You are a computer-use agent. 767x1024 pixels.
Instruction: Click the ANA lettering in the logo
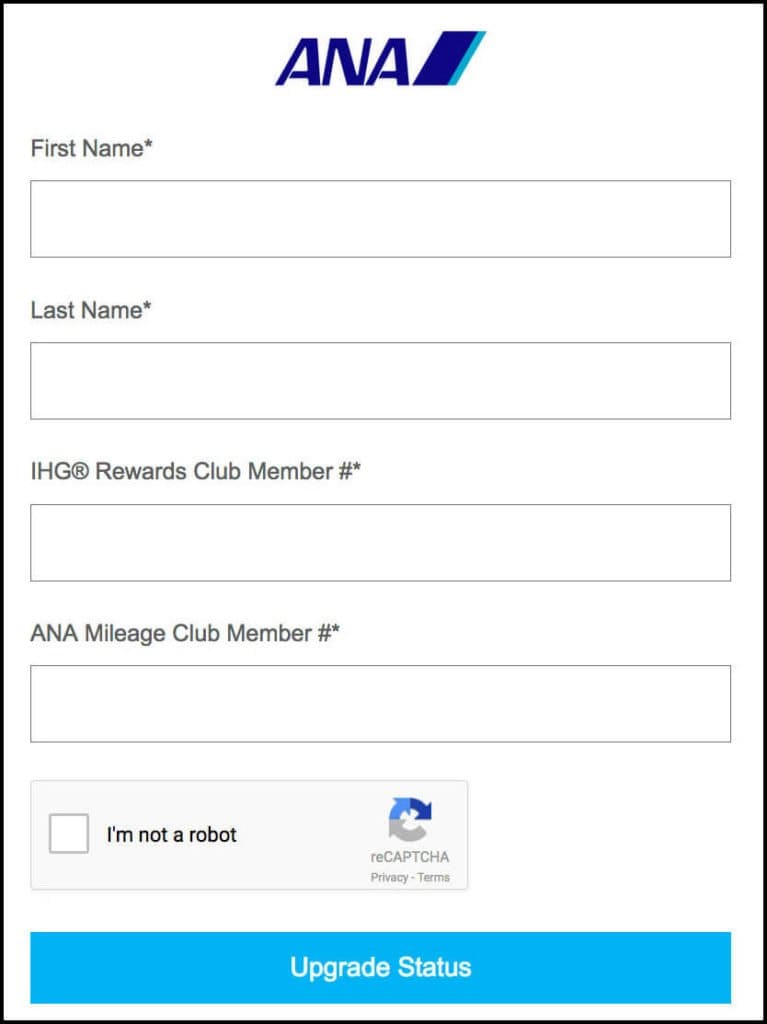(x=342, y=61)
